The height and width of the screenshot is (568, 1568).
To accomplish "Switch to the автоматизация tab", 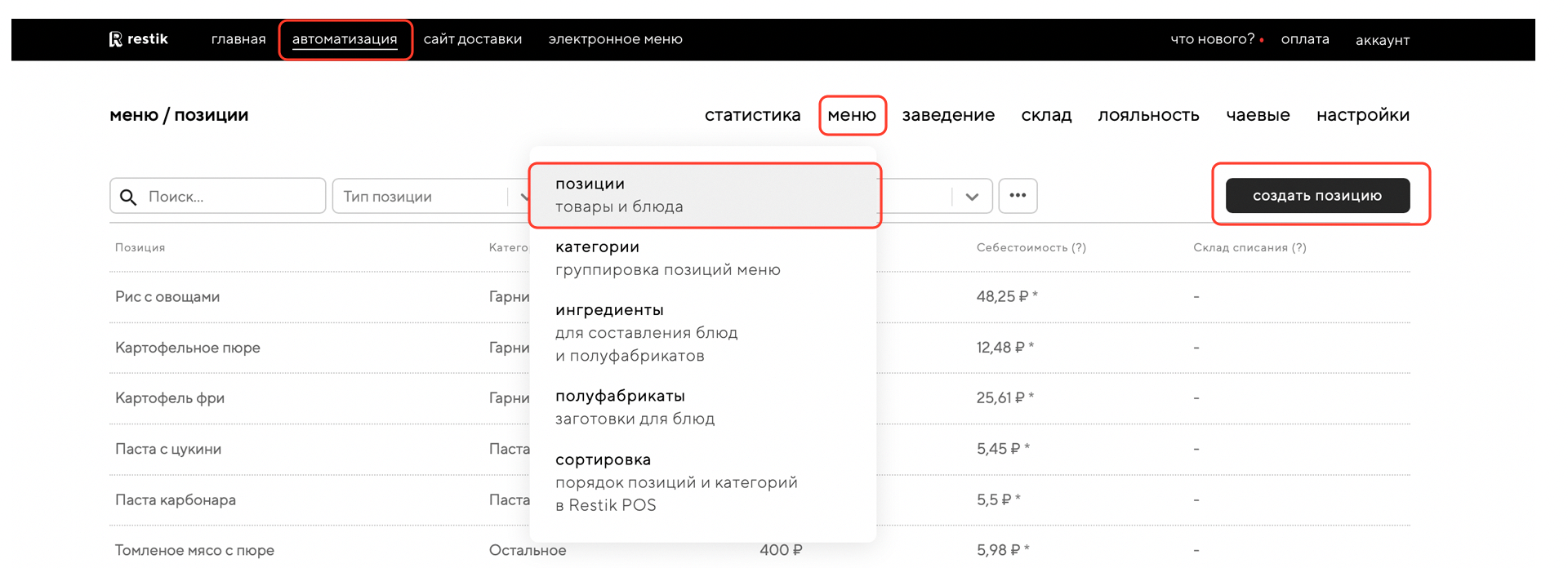I will (345, 39).
